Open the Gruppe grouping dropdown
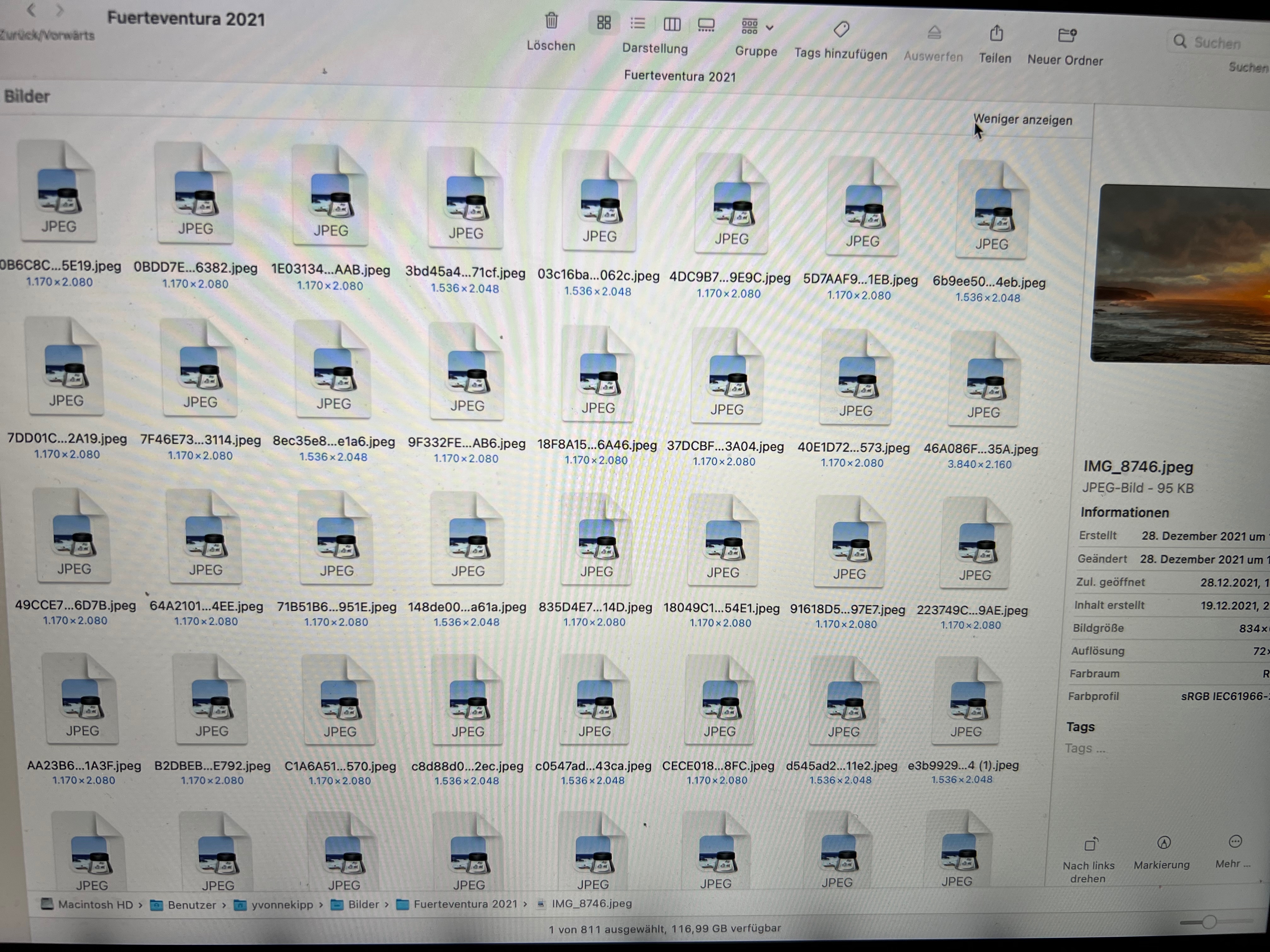The width and height of the screenshot is (1270, 952). pyautogui.click(x=756, y=27)
